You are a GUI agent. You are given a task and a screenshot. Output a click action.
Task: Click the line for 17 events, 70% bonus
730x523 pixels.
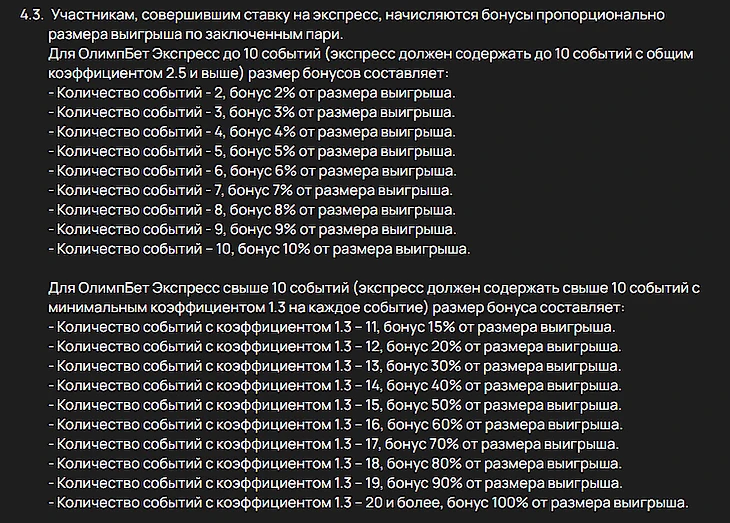tap(335, 444)
